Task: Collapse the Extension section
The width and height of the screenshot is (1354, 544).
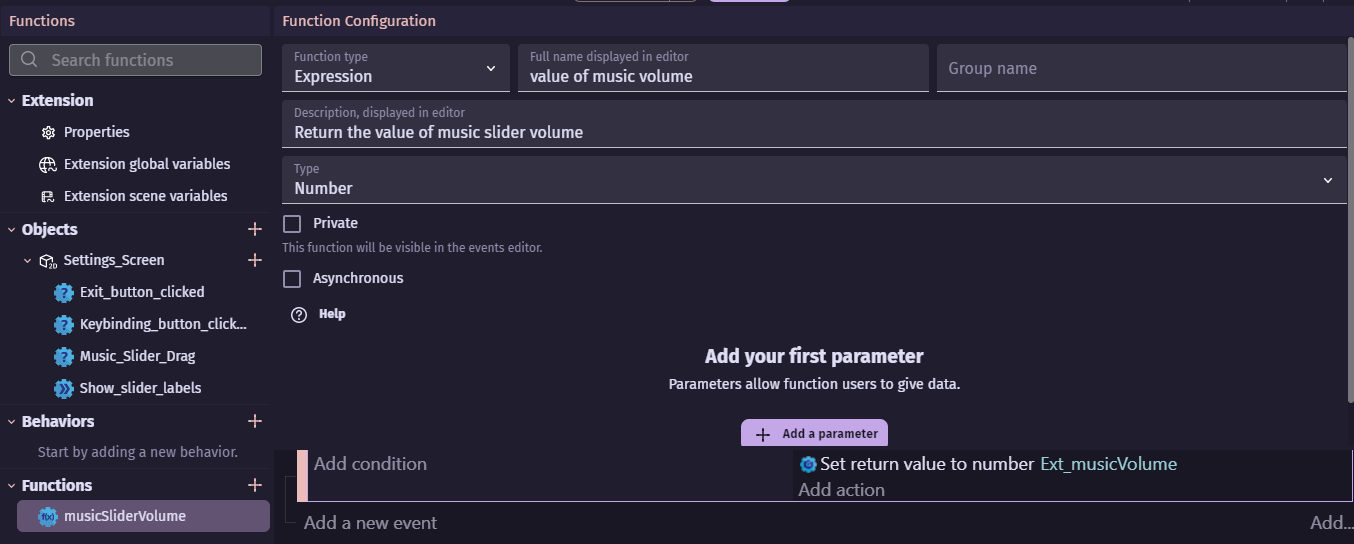Action: [x=11, y=100]
